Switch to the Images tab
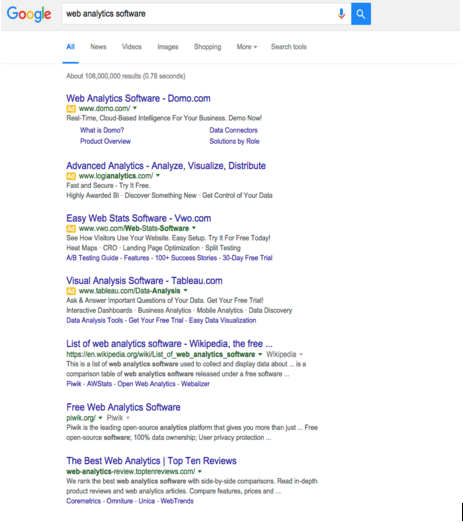Screen dimensions: 463x523 tap(168, 47)
